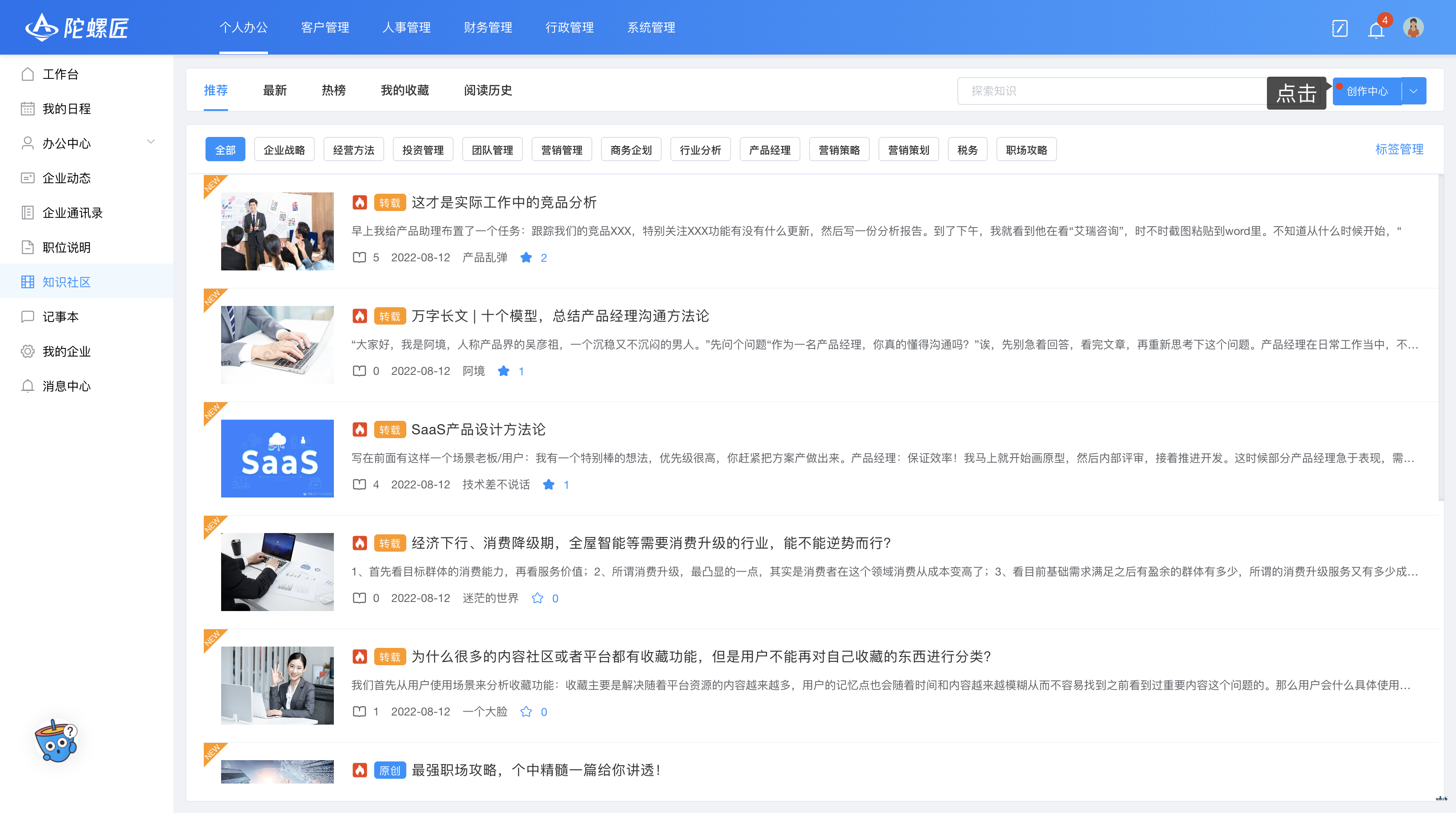The height and width of the screenshot is (813, 1456).
Task: Open the edit note icon in header
Action: [x=1339, y=28]
